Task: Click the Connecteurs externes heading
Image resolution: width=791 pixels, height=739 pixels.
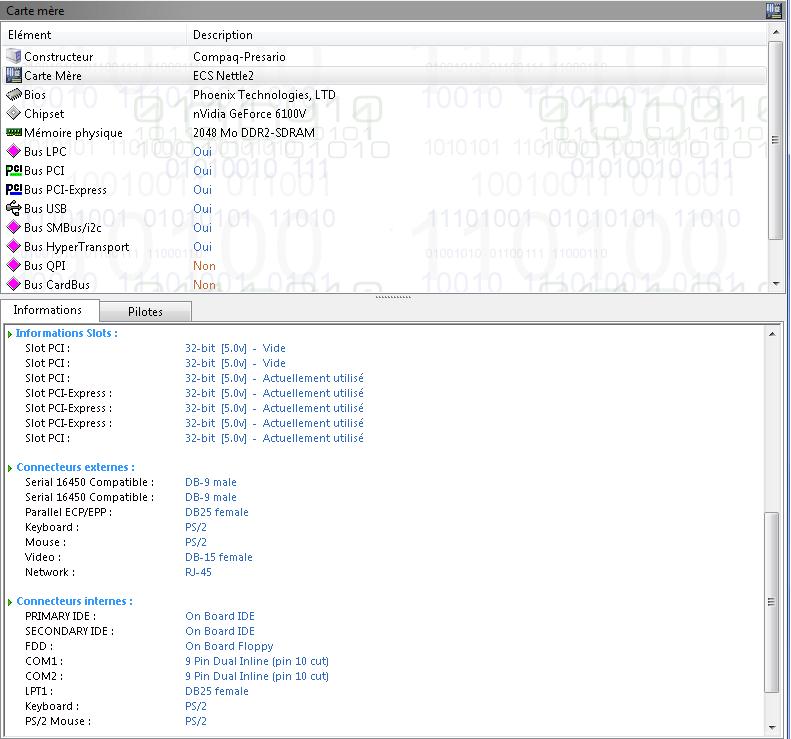Action: point(76,467)
